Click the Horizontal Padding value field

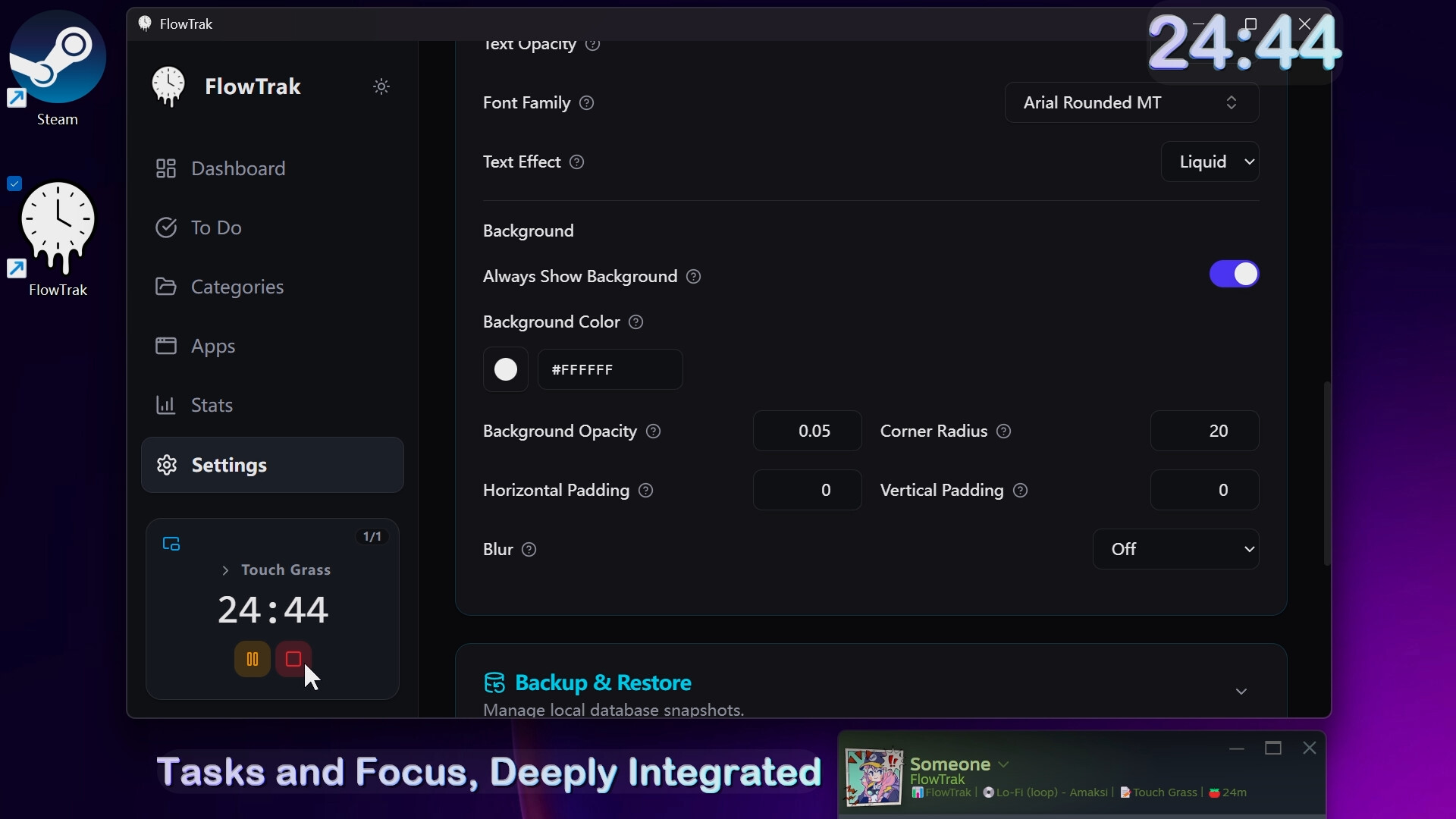pos(807,490)
